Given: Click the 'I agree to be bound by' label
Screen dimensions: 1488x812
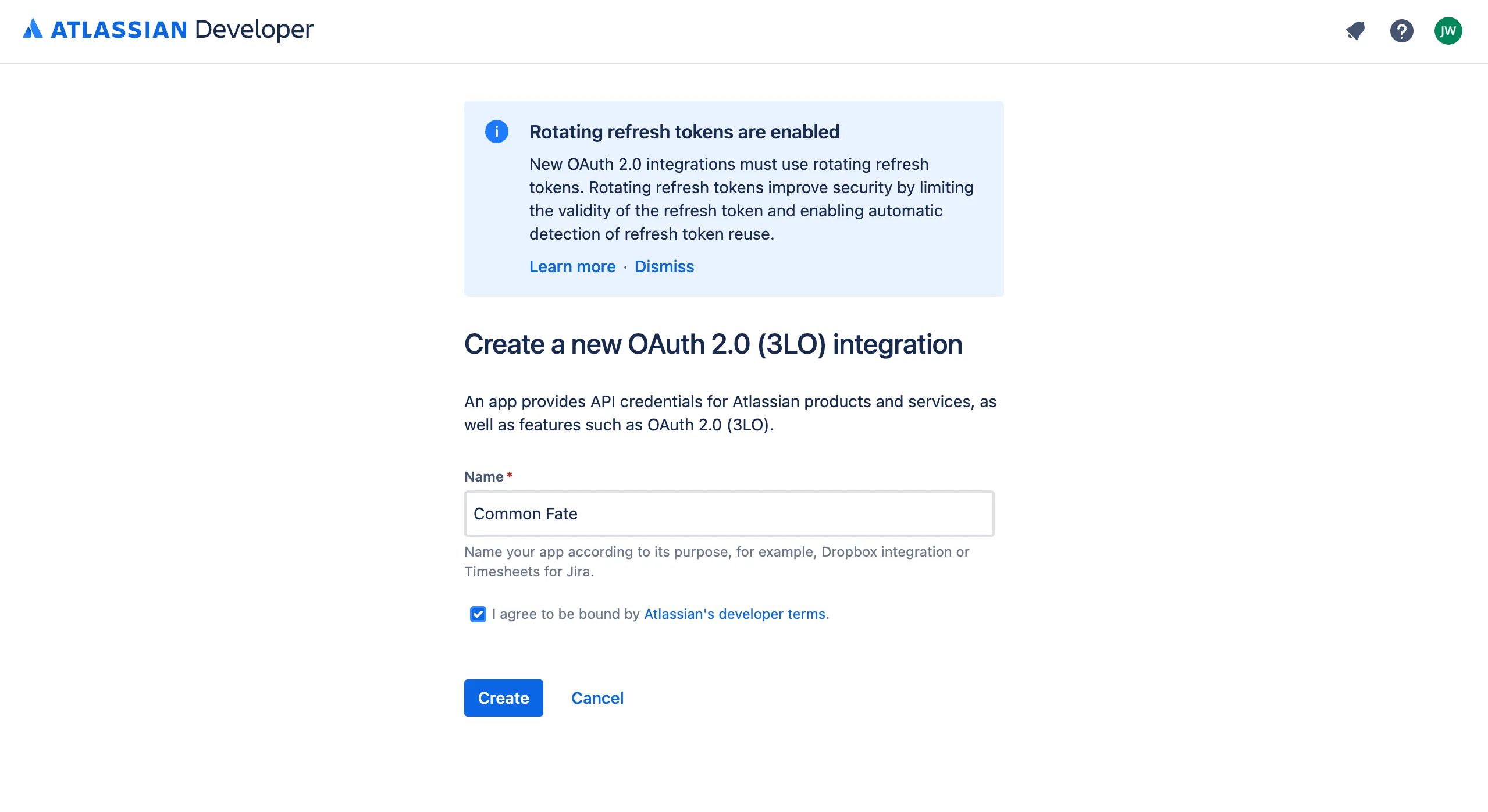Looking at the screenshot, I should (566, 614).
